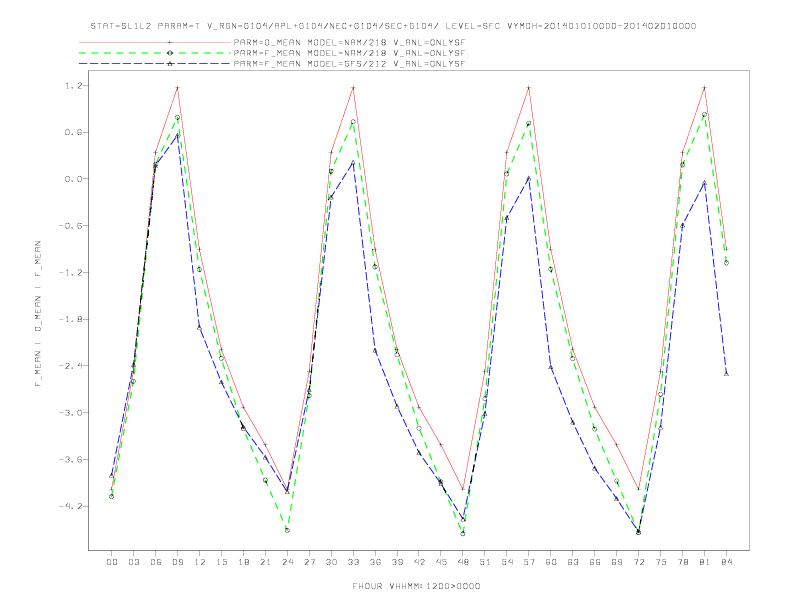Click the x-axis tick label 36
Viewport: 792px width, 612px height.
(375, 562)
